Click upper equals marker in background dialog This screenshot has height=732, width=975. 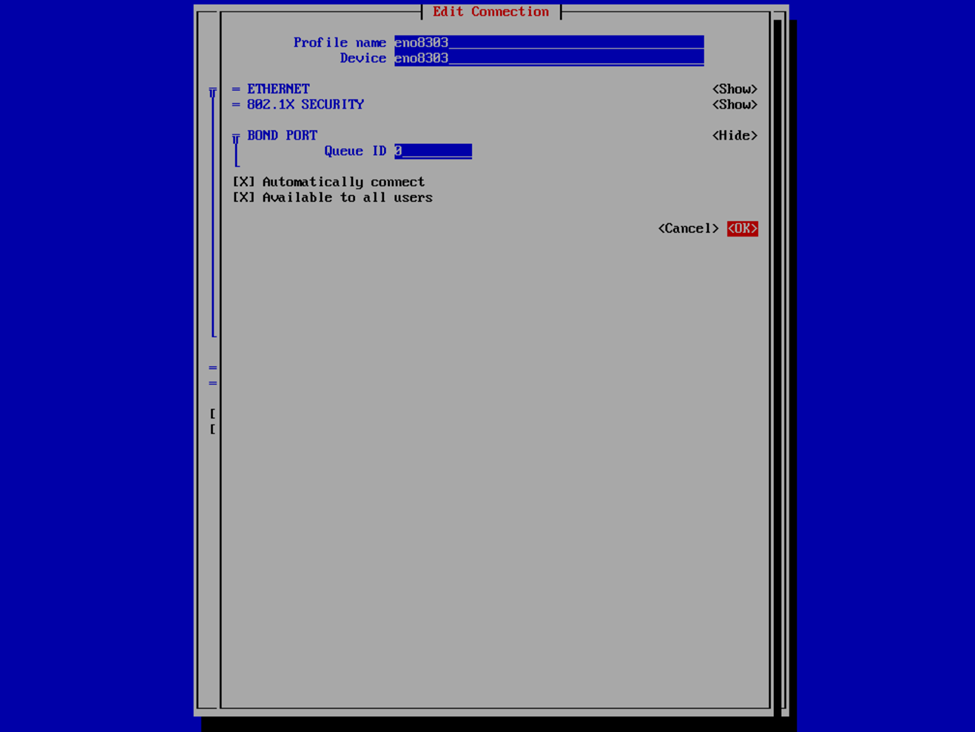213,368
